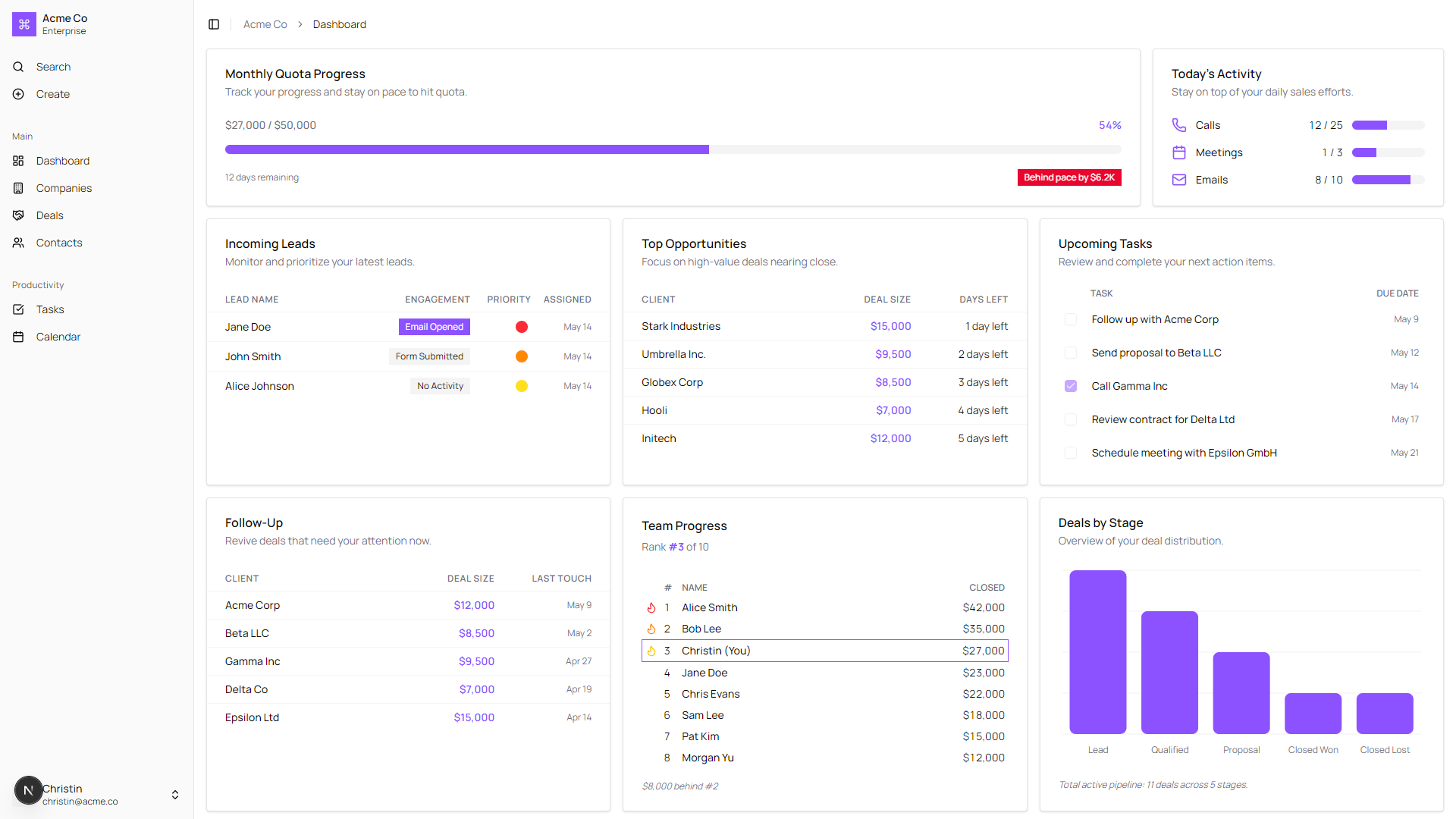
Task: Click the Acme Co Enterprise workspace header
Action: pos(97,24)
